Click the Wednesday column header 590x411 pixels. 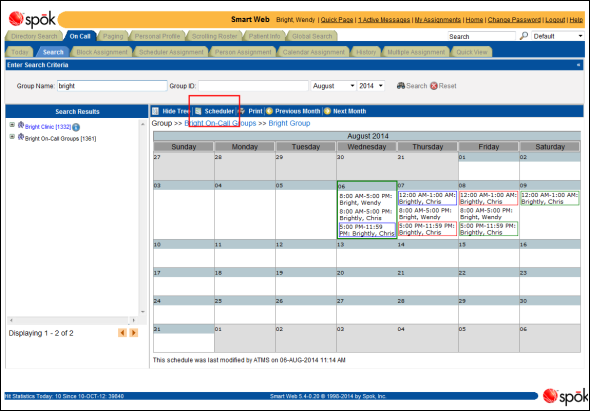point(367,147)
